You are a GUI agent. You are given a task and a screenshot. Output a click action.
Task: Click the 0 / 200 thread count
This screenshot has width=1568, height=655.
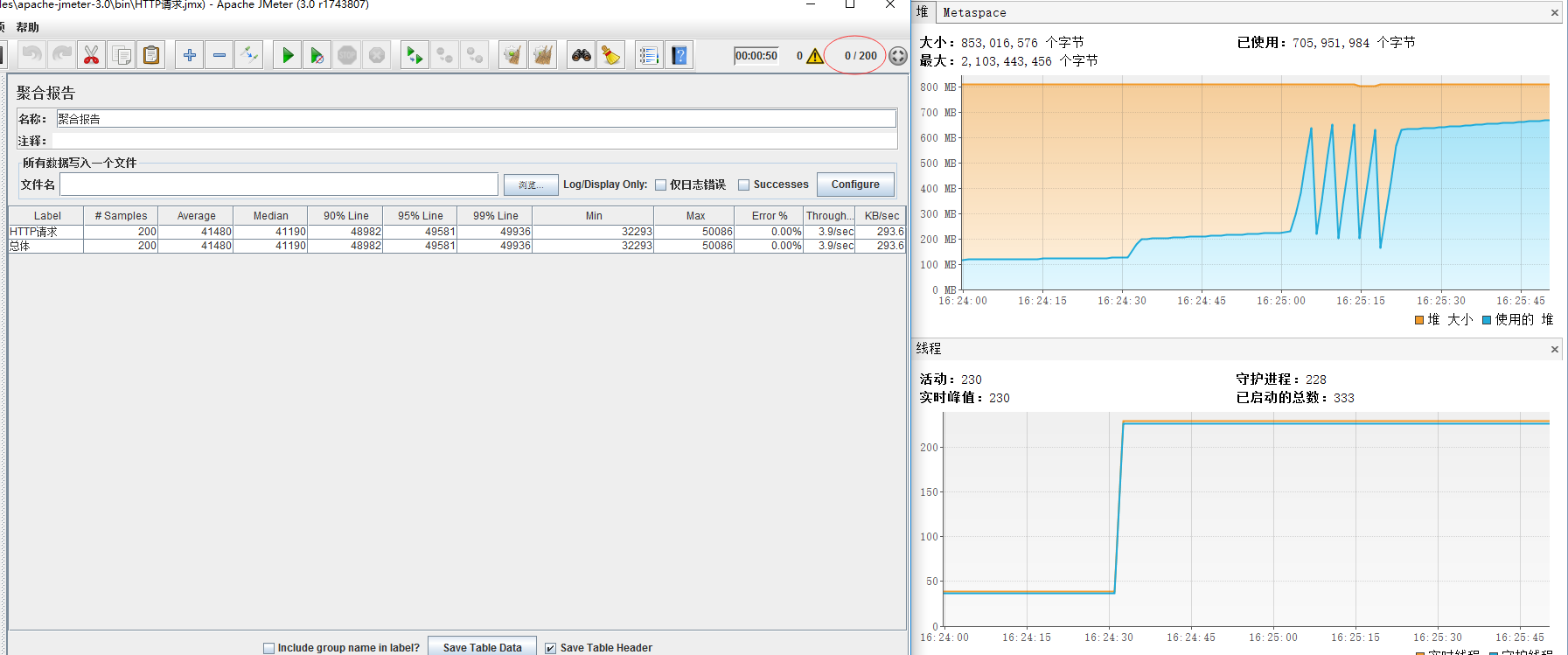tap(861, 56)
